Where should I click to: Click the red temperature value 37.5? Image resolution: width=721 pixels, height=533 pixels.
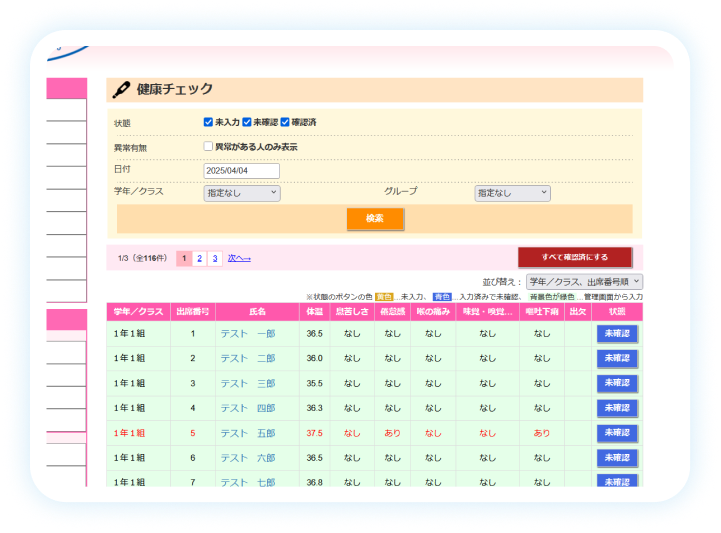tap(315, 433)
